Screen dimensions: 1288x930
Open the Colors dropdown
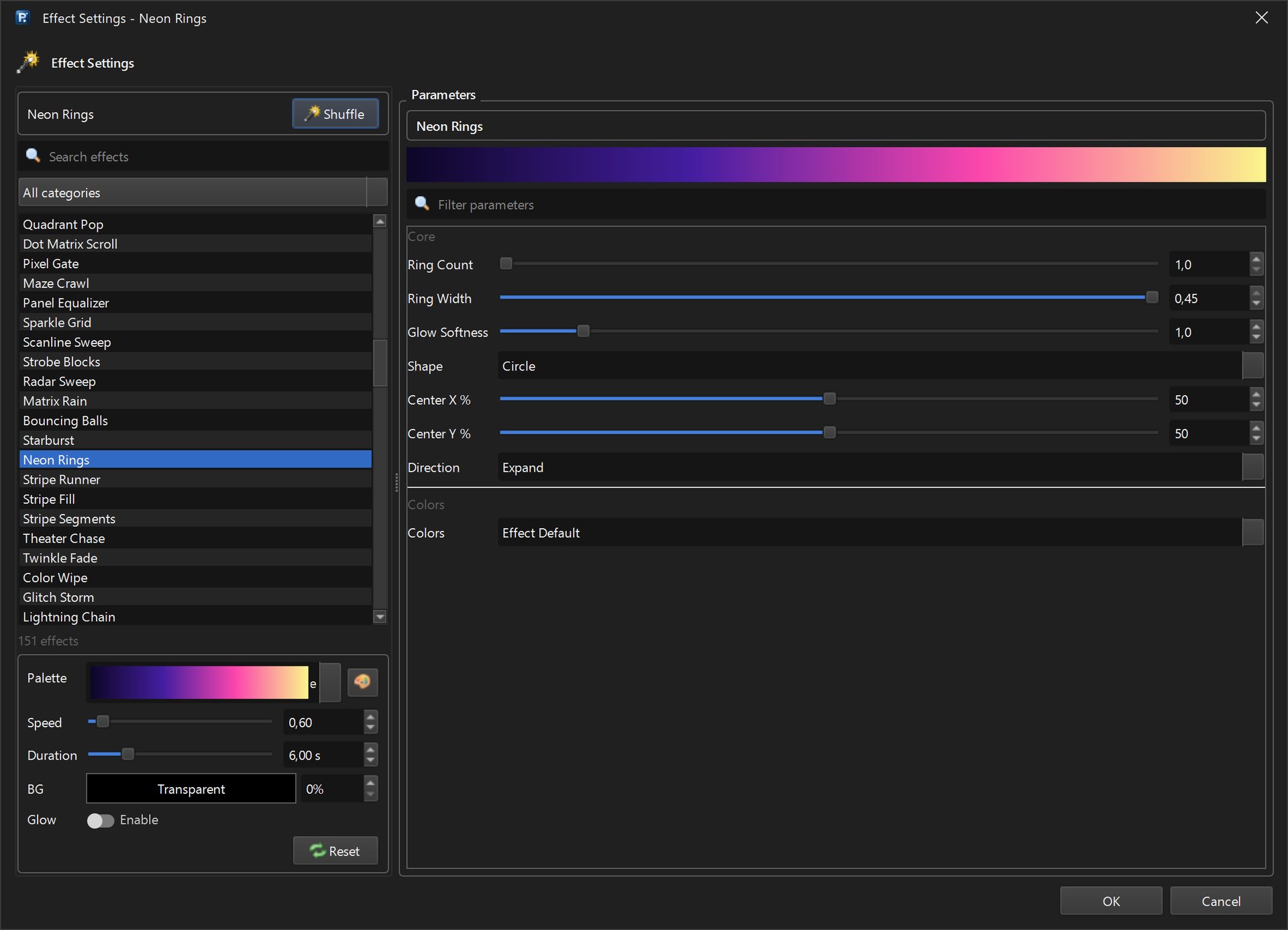(x=881, y=533)
